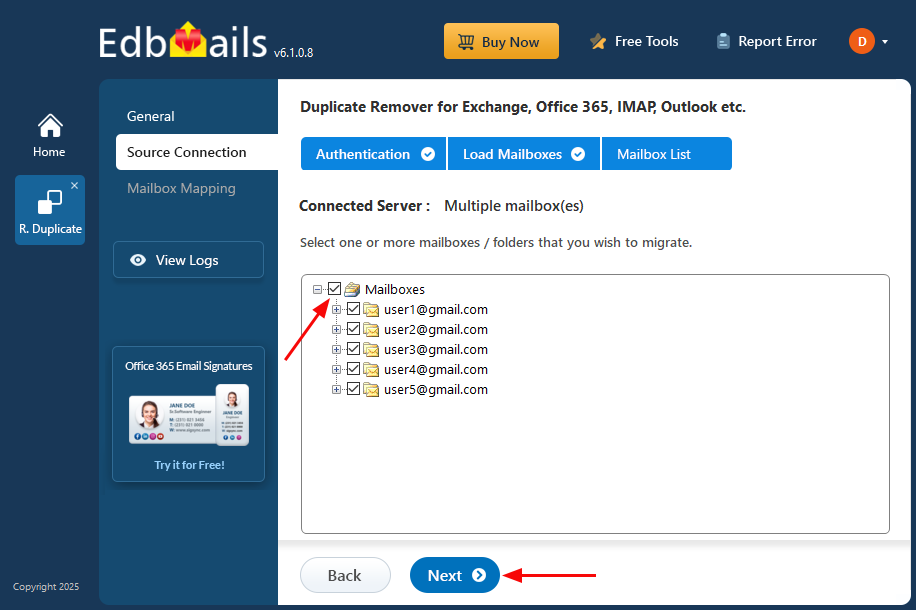Screen dimensions: 916x610
Task: Collapse the Mailboxes tree root node
Action: (318, 289)
